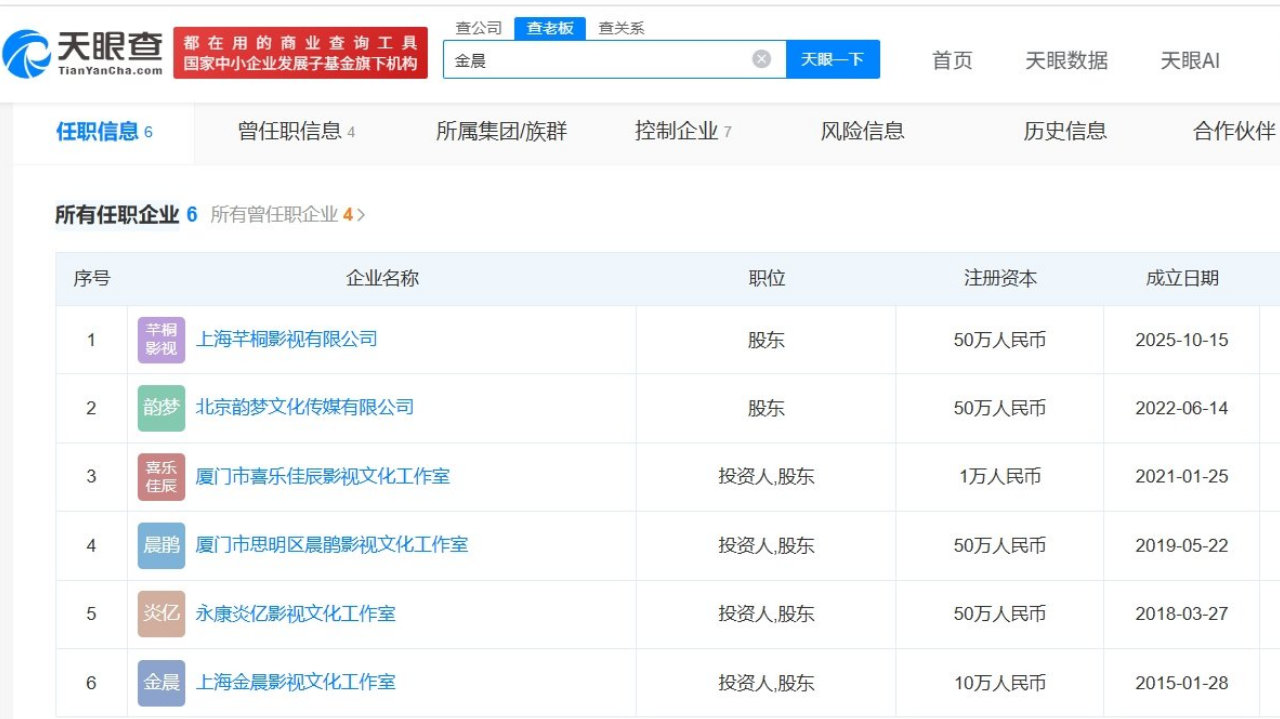1280x719 pixels.
Task: Open 天眼数据 in top navigation
Action: 1066,60
